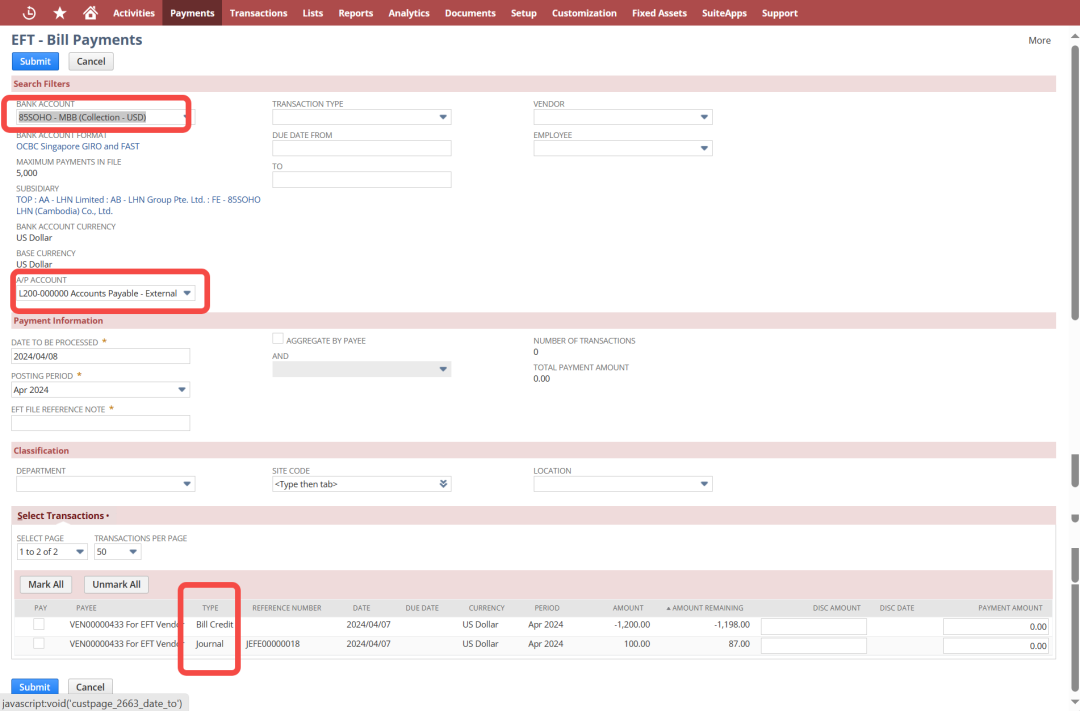Click reference number JEFE00000018

tap(273, 643)
